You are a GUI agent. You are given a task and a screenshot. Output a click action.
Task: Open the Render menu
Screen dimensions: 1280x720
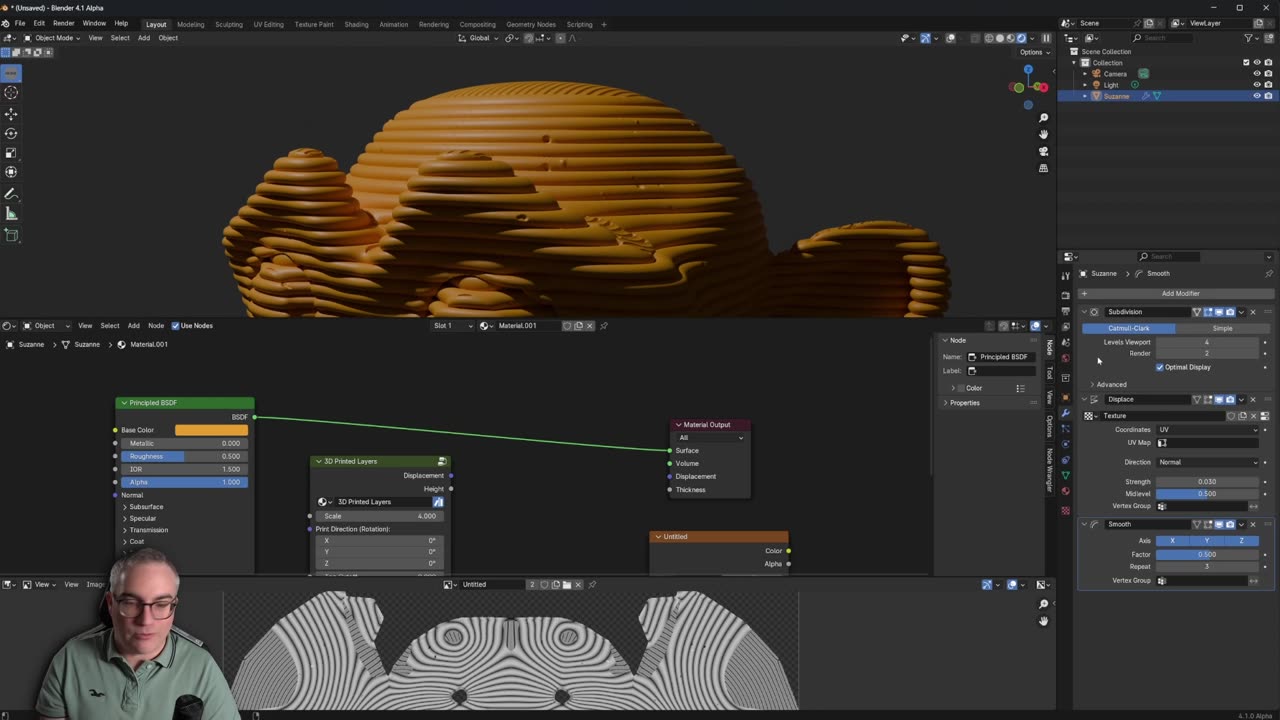(64, 23)
